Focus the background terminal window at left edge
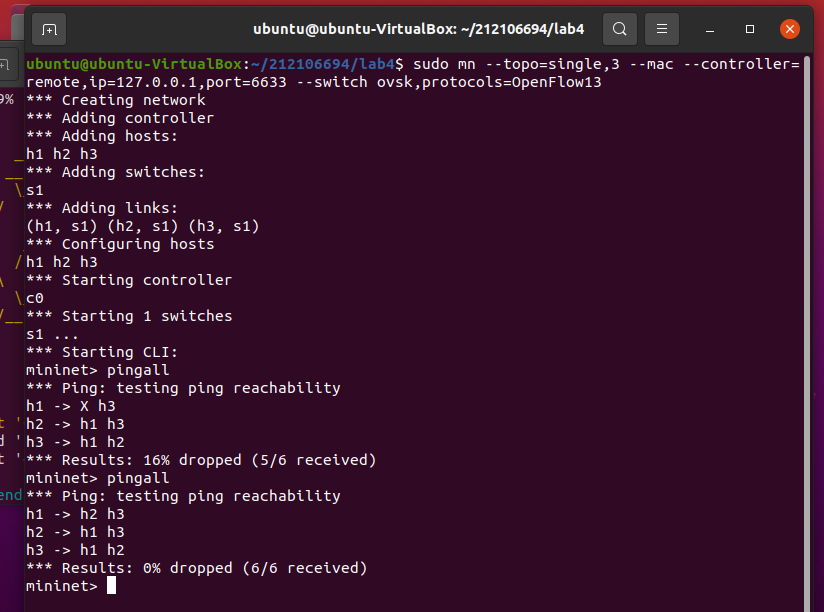The height and width of the screenshot is (612, 824). point(8,300)
